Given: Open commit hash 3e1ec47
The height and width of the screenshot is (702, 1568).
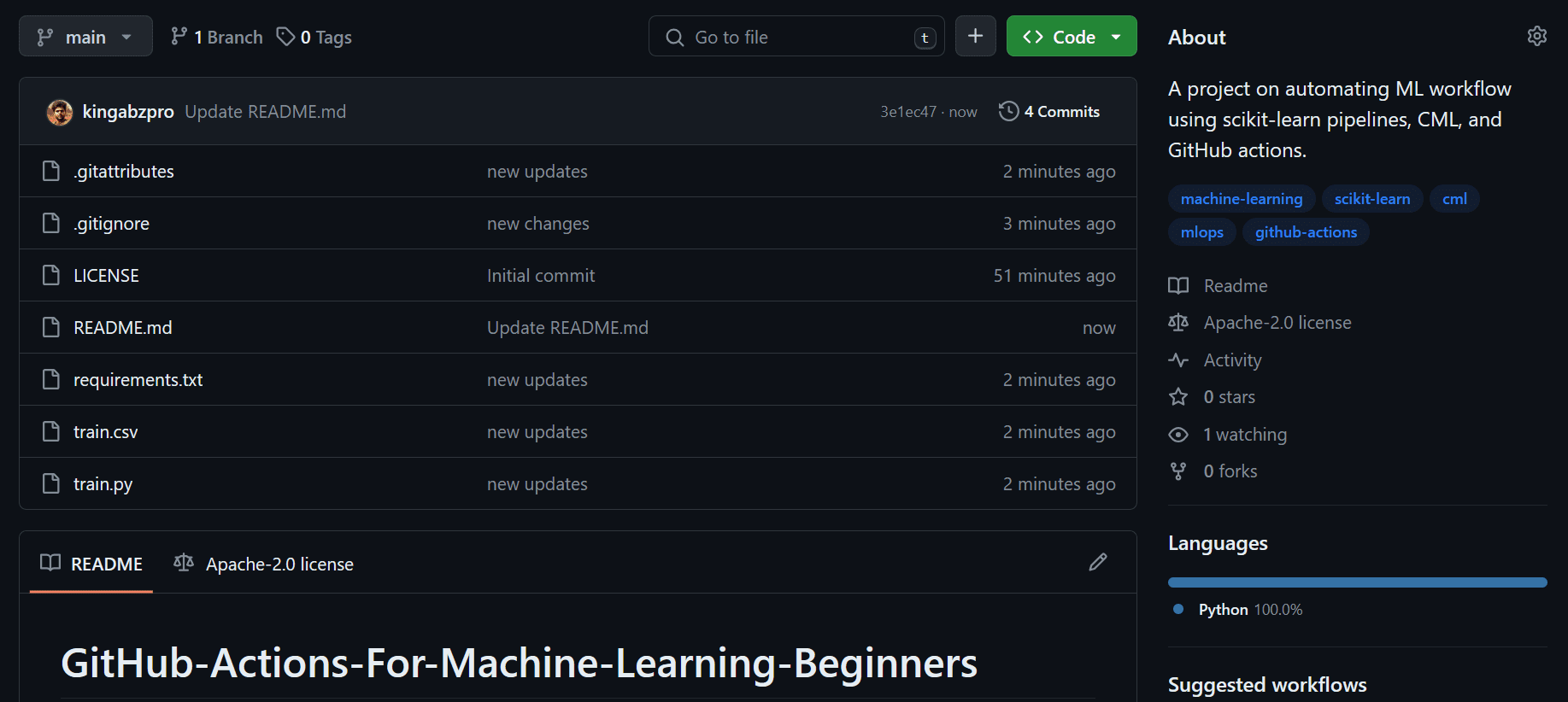Looking at the screenshot, I should click(x=908, y=112).
